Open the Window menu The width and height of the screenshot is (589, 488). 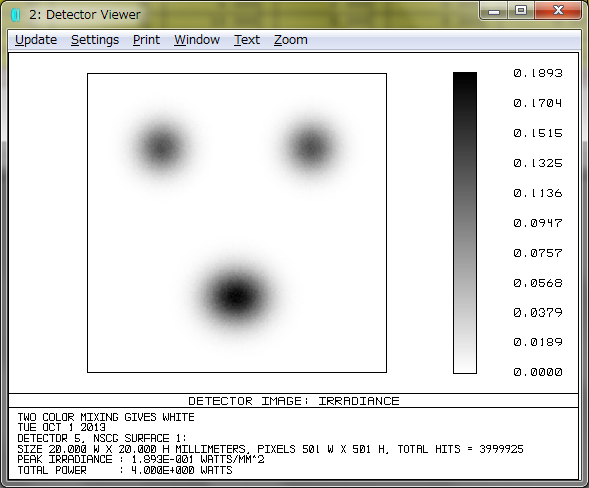[x=197, y=40]
